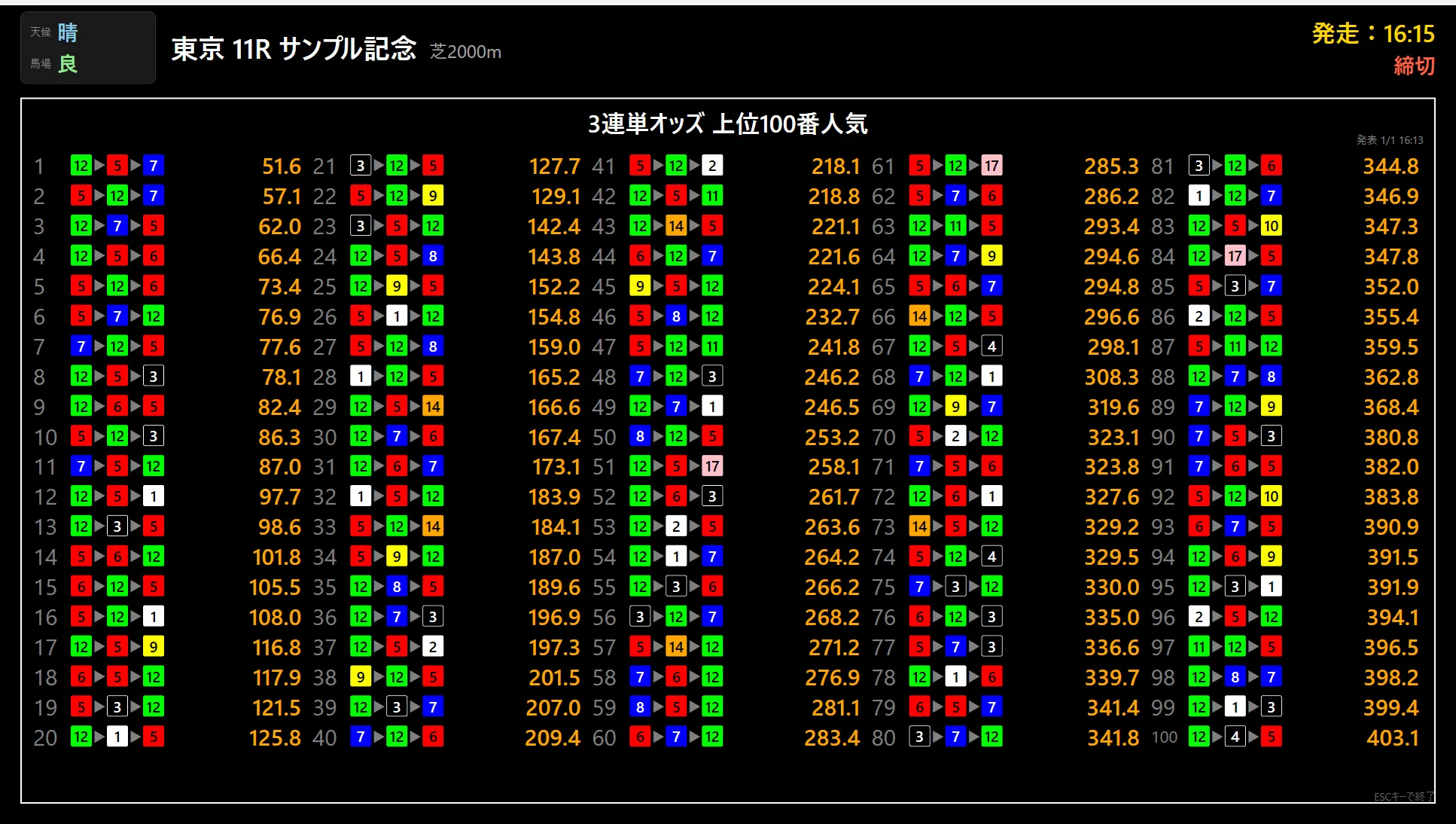Click pink horse number 17 in rank 84 row
Screen dimensions: 1456x824
[x=1235, y=256]
